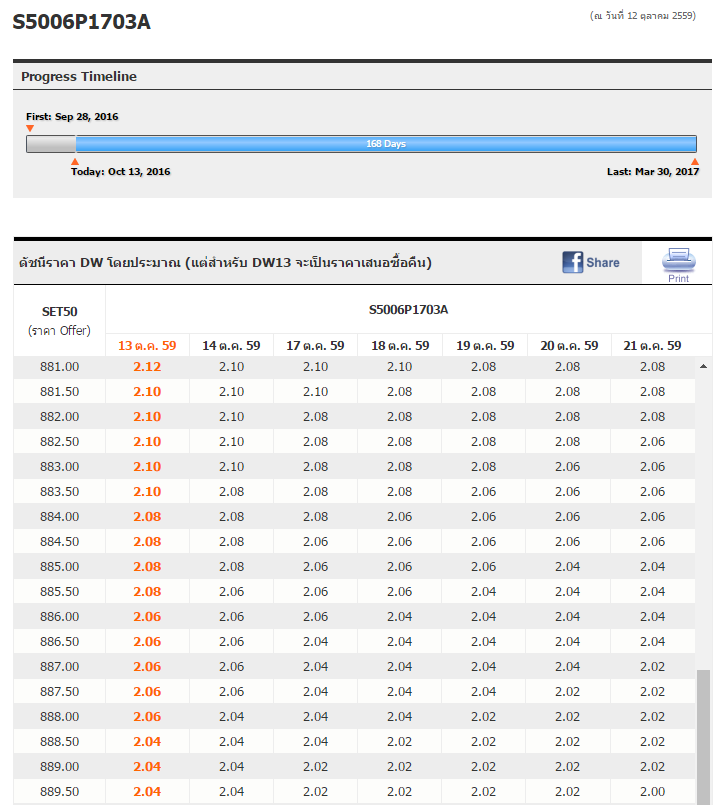The image size is (720, 805).
Task: Click SET50 value 887.00
Action: tap(60, 666)
